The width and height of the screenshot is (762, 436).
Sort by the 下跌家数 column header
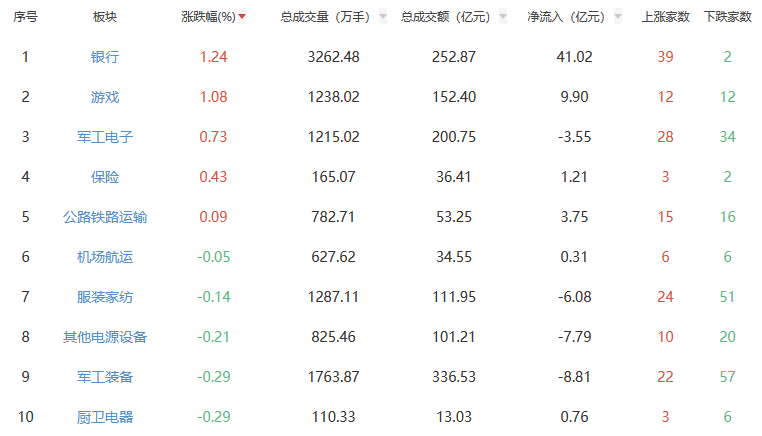point(727,17)
